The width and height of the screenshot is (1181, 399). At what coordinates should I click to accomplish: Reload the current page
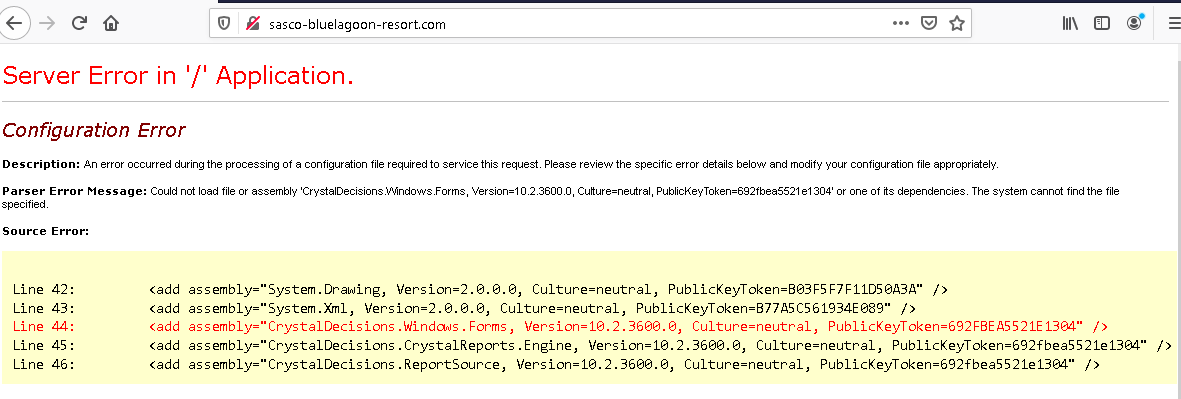point(79,23)
